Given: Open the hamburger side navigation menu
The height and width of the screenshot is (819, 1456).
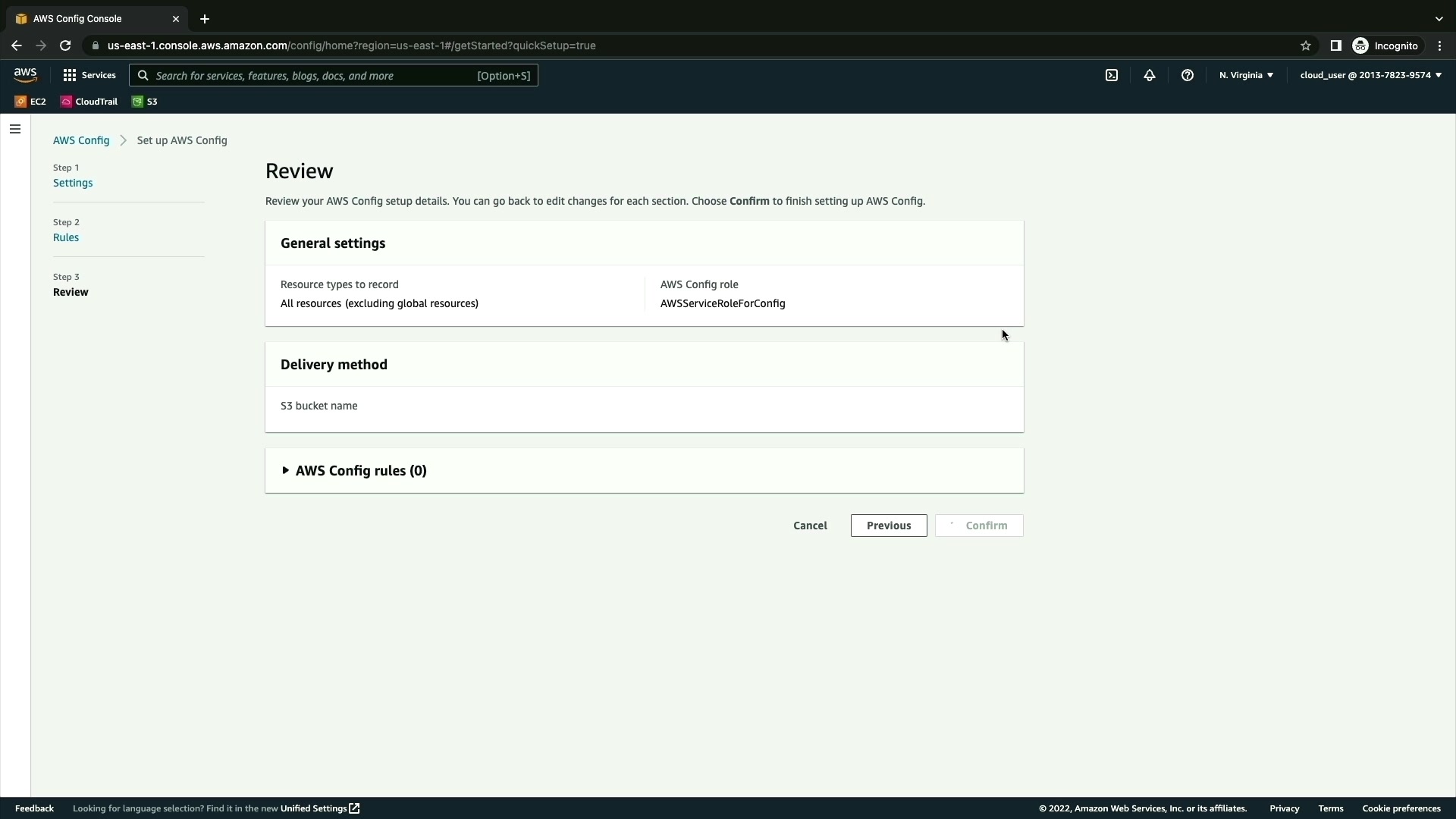Looking at the screenshot, I should (15, 129).
